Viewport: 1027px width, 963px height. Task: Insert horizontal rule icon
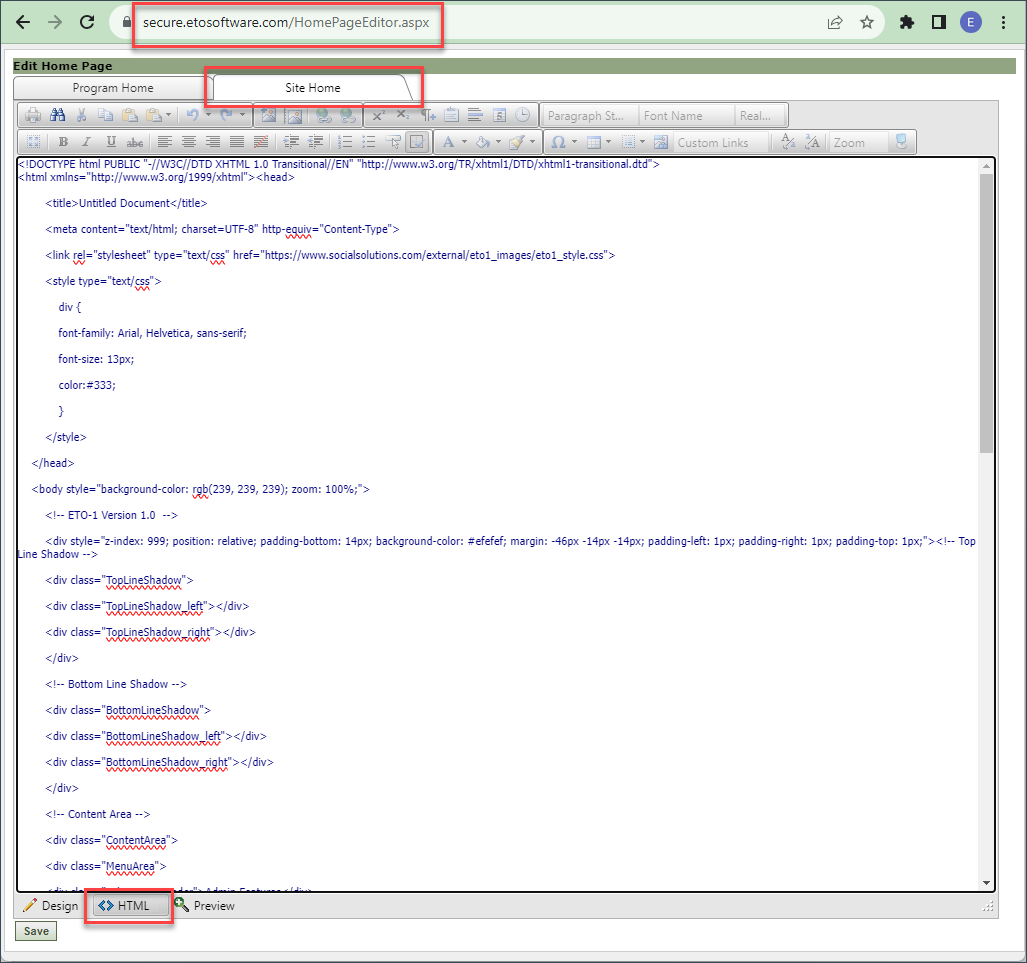tap(476, 116)
